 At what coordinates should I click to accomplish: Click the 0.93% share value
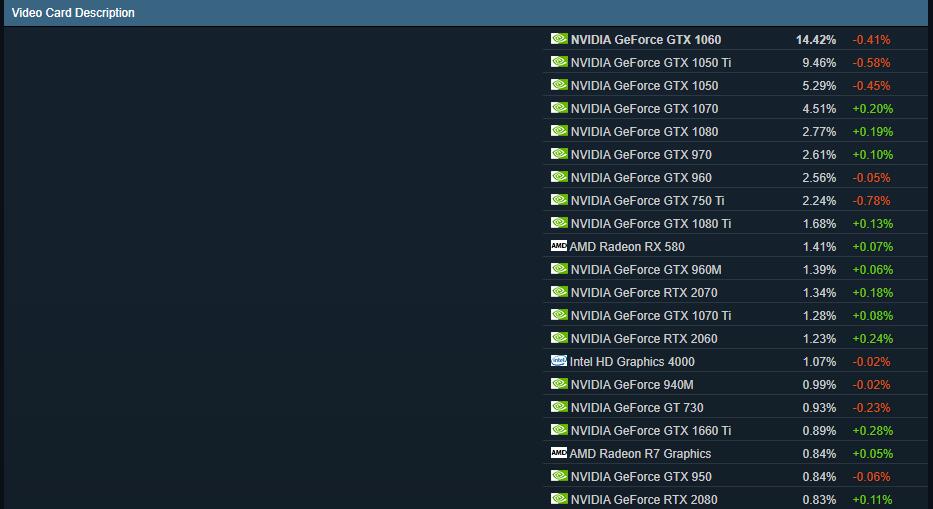(819, 408)
